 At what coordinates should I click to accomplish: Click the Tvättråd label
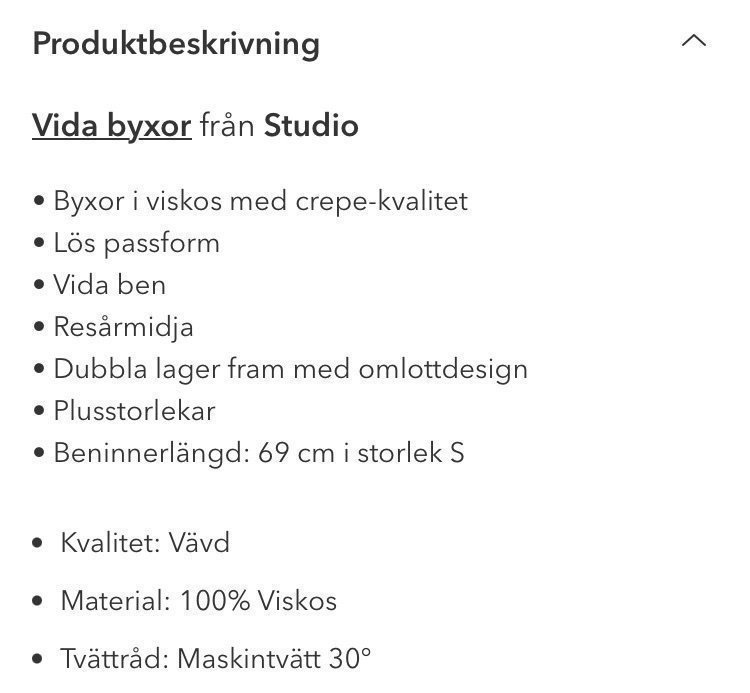pyautogui.click(x=115, y=659)
